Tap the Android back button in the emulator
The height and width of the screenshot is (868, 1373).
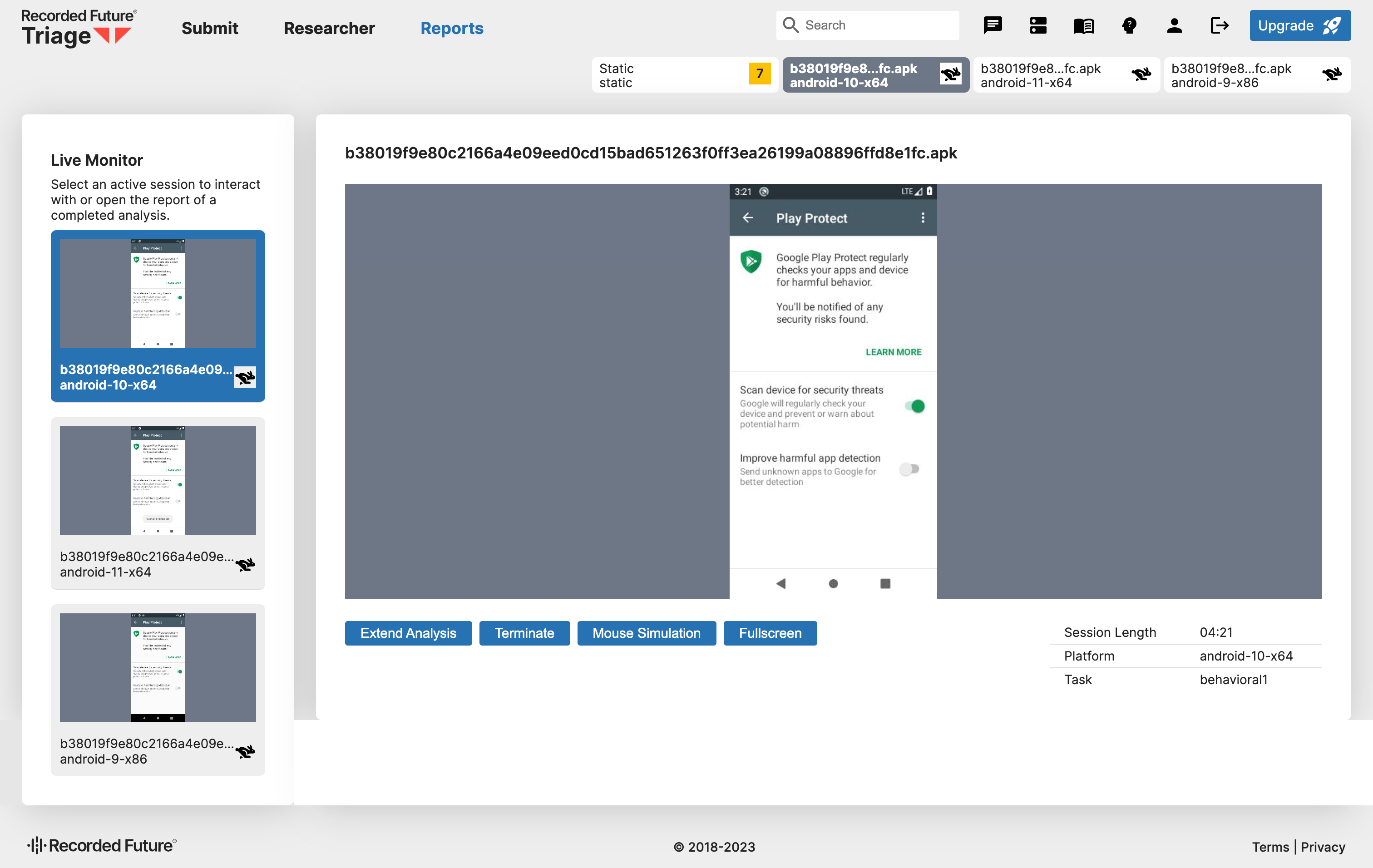pyautogui.click(x=781, y=583)
